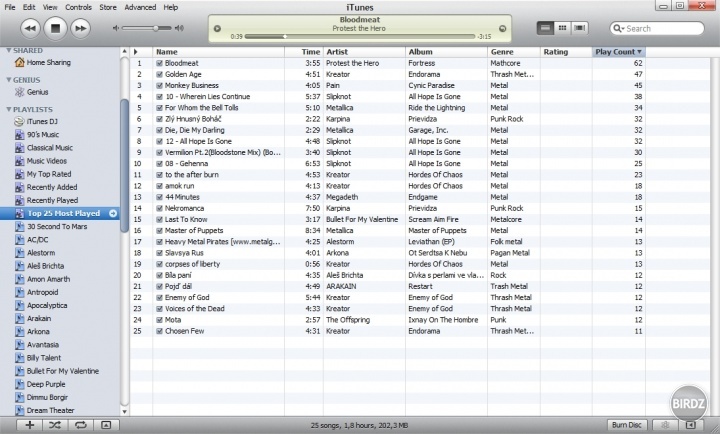Switch to grid view
720x434 pixels.
(562, 28)
